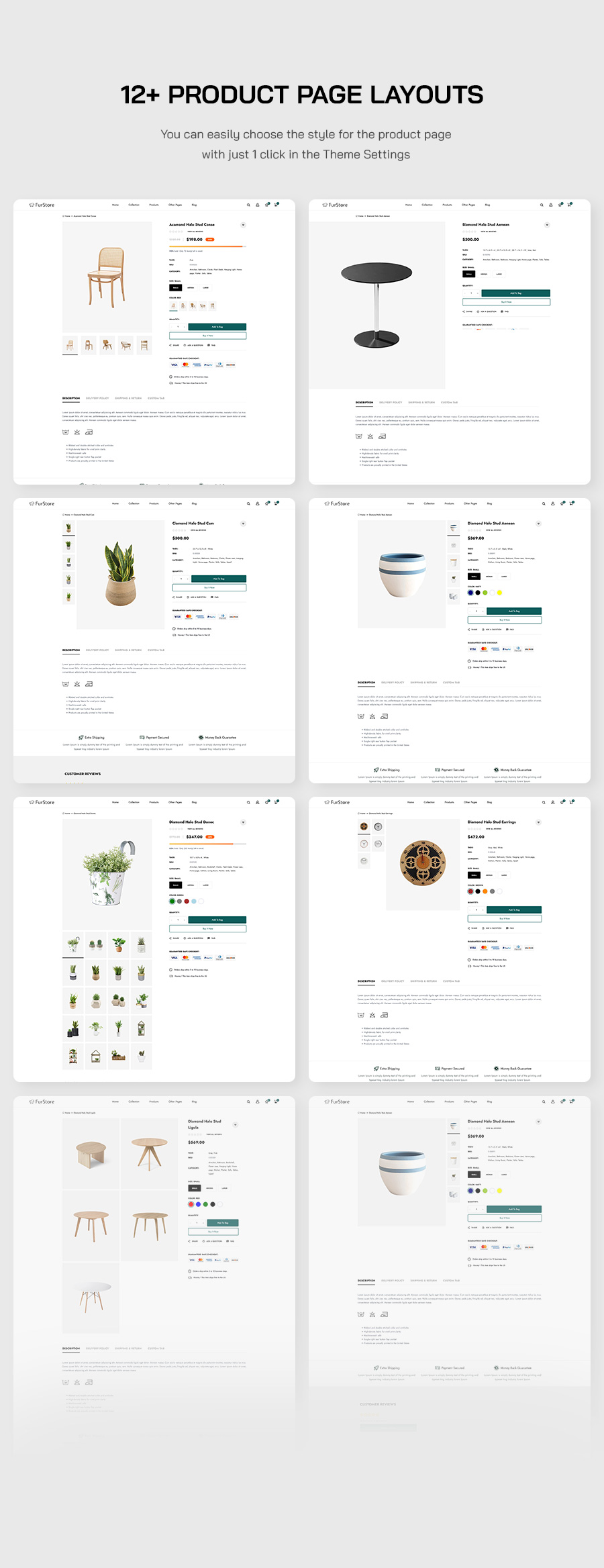Click the Visa payment icon under the chair product
This screenshot has height=1568, width=604.
tap(174, 364)
